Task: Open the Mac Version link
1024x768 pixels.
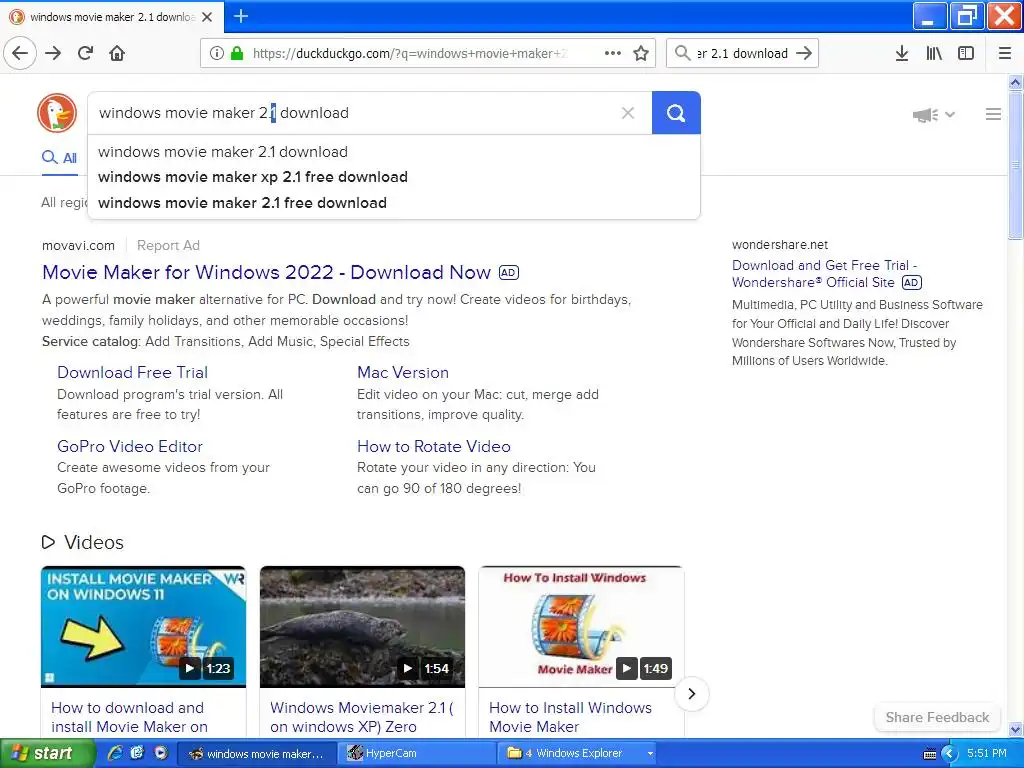Action: click(403, 372)
